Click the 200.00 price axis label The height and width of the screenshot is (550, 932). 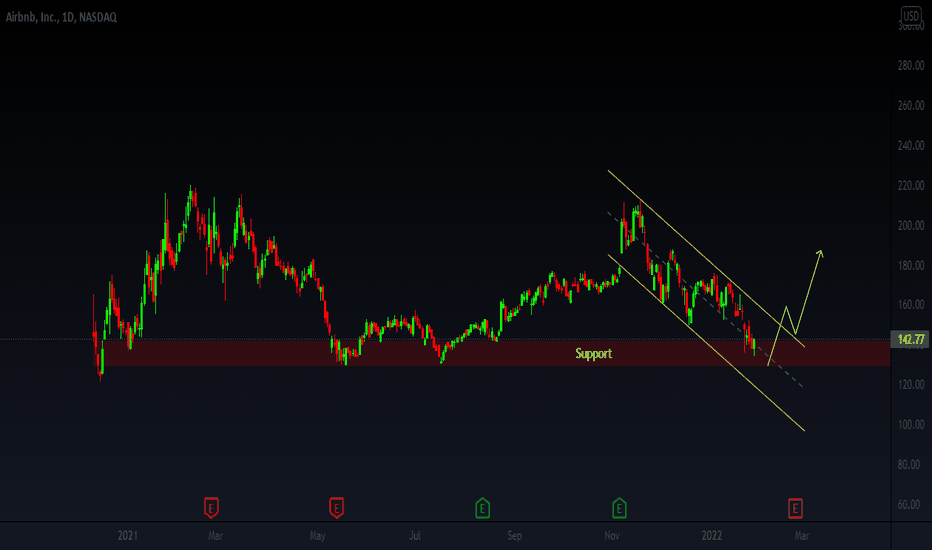click(x=911, y=225)
